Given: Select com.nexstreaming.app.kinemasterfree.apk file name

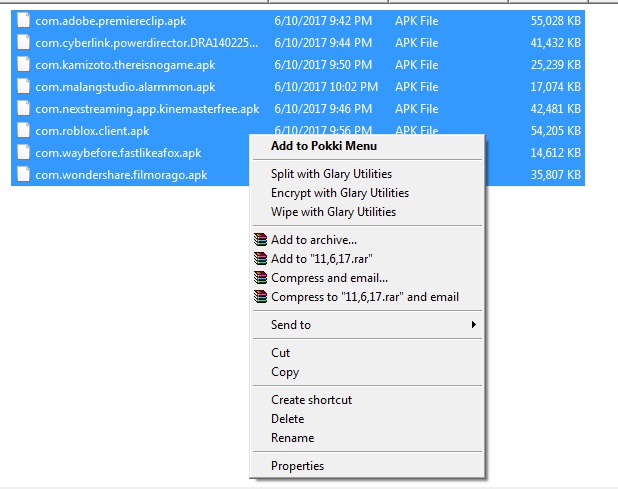Looking at the screenshot, I should pos(147,109).
